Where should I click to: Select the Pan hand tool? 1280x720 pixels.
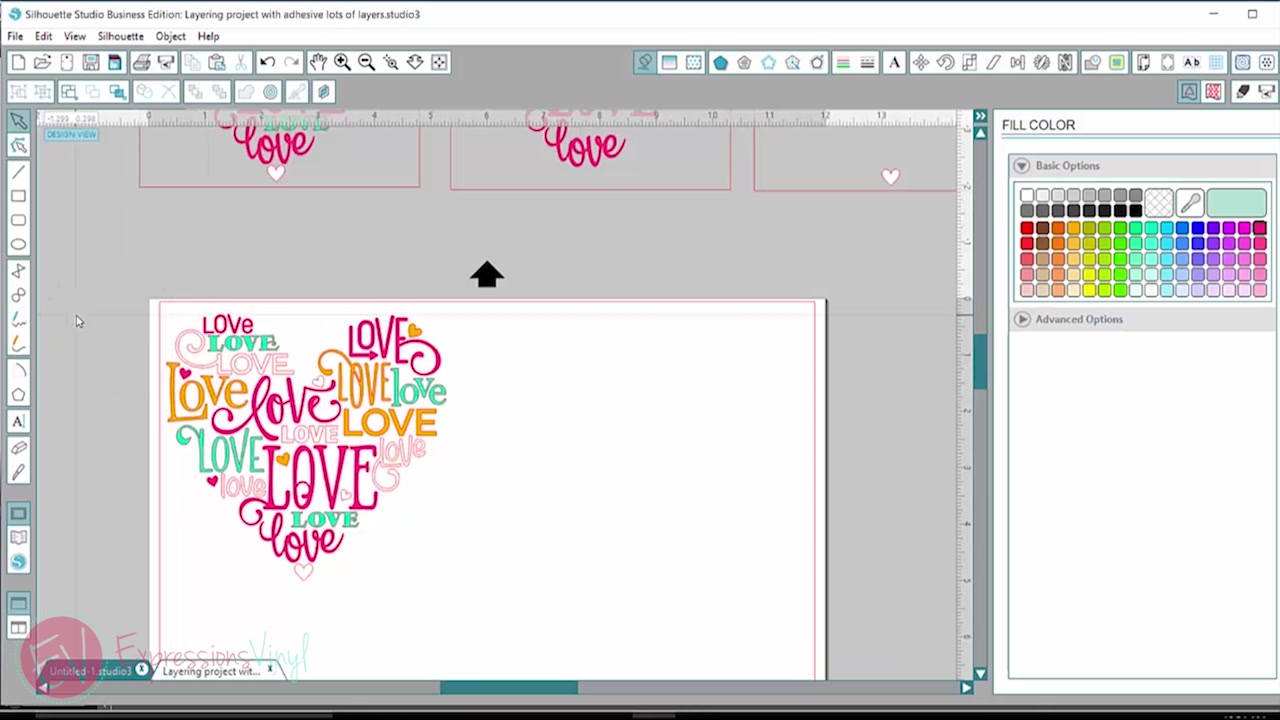point(318,62)
